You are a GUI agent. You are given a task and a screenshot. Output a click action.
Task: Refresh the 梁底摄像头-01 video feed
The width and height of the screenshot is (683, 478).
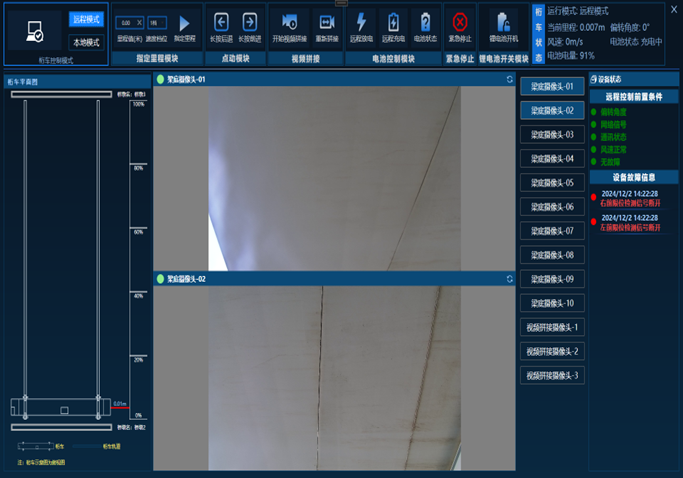tap(510, 79)
